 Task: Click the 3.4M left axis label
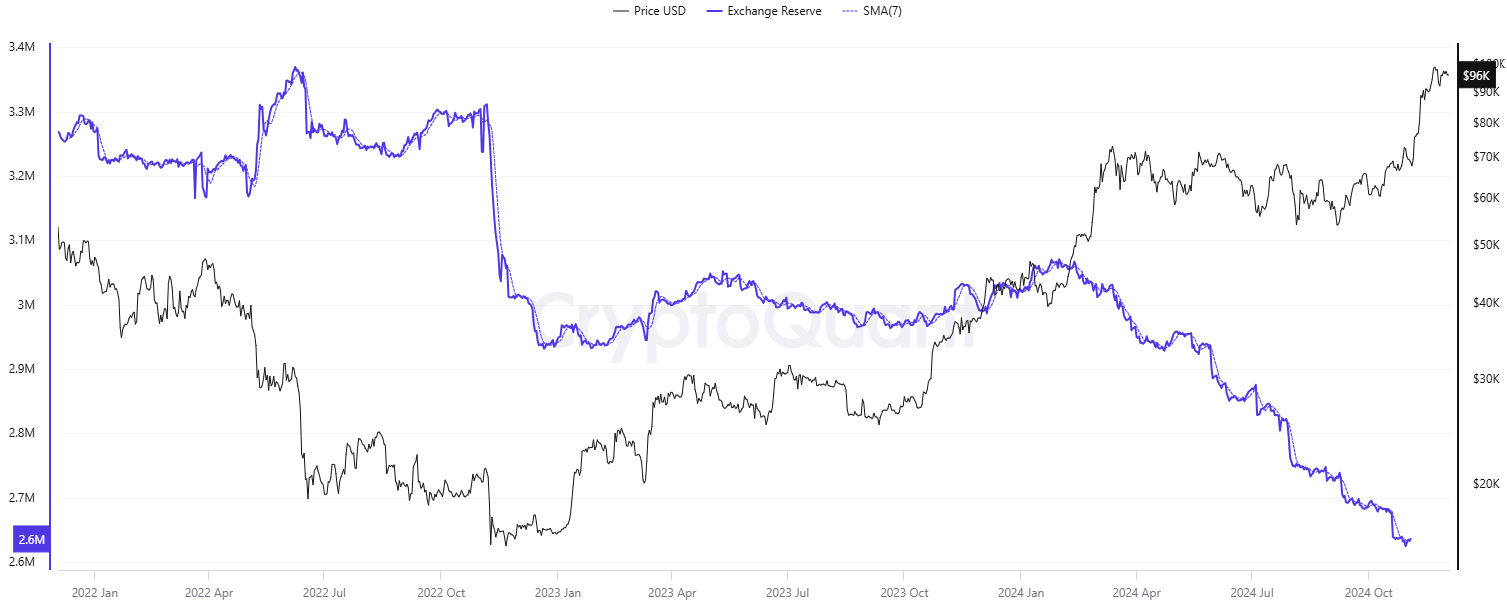pyautogui.click(x=23, y=47)
